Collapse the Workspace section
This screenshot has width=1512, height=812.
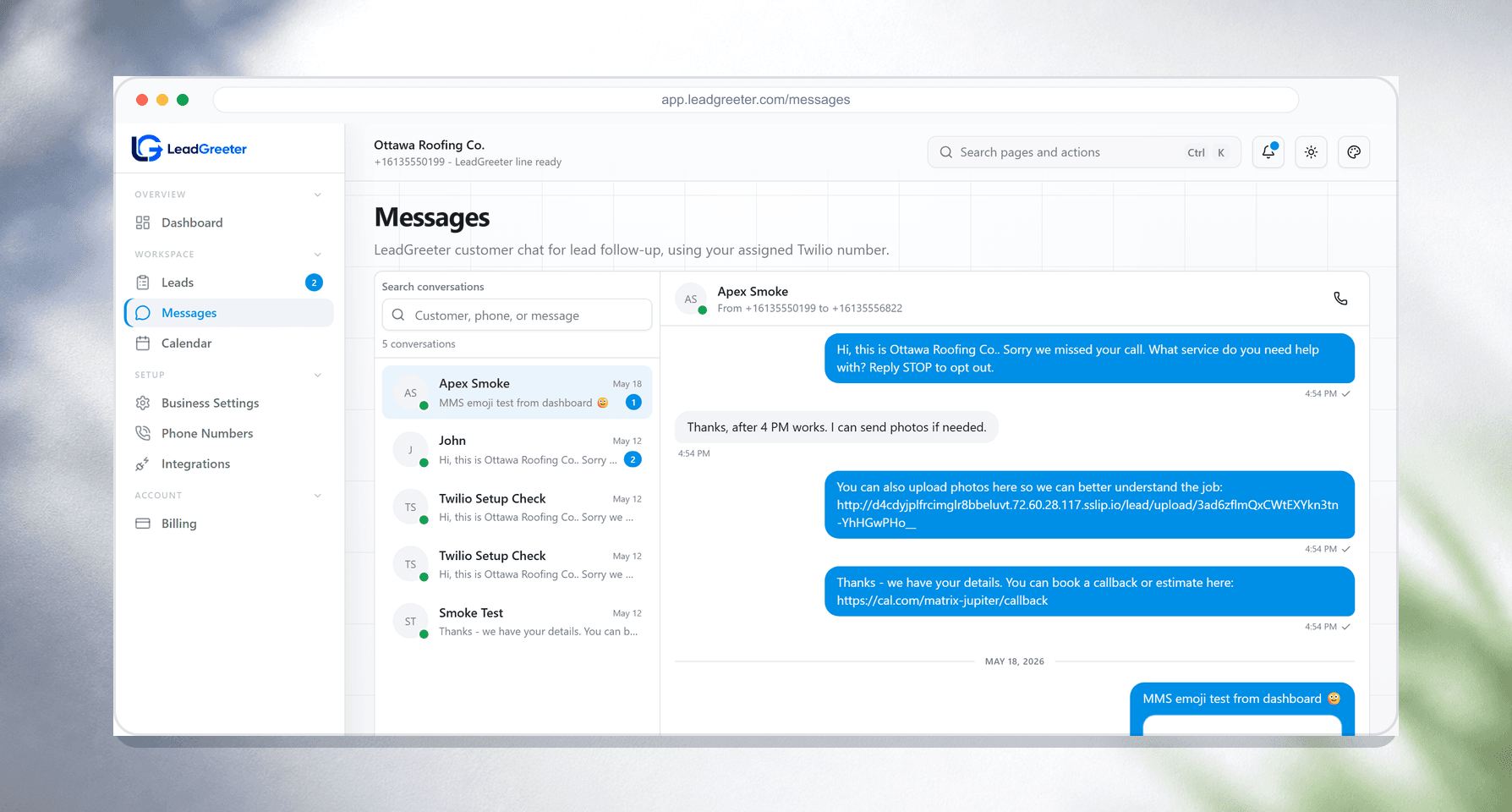point(318,255)
